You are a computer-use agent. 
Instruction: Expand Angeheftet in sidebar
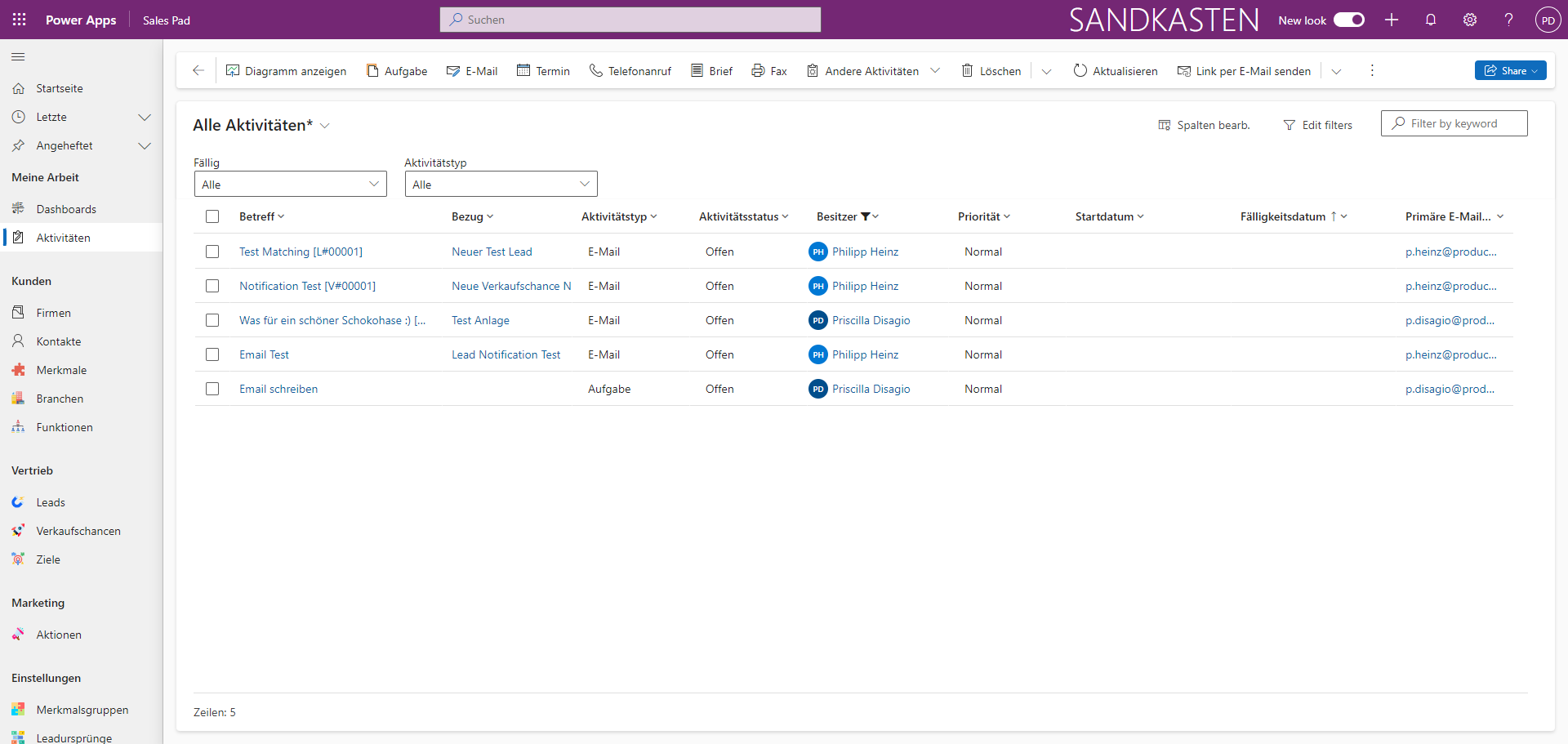pos(145,145)
